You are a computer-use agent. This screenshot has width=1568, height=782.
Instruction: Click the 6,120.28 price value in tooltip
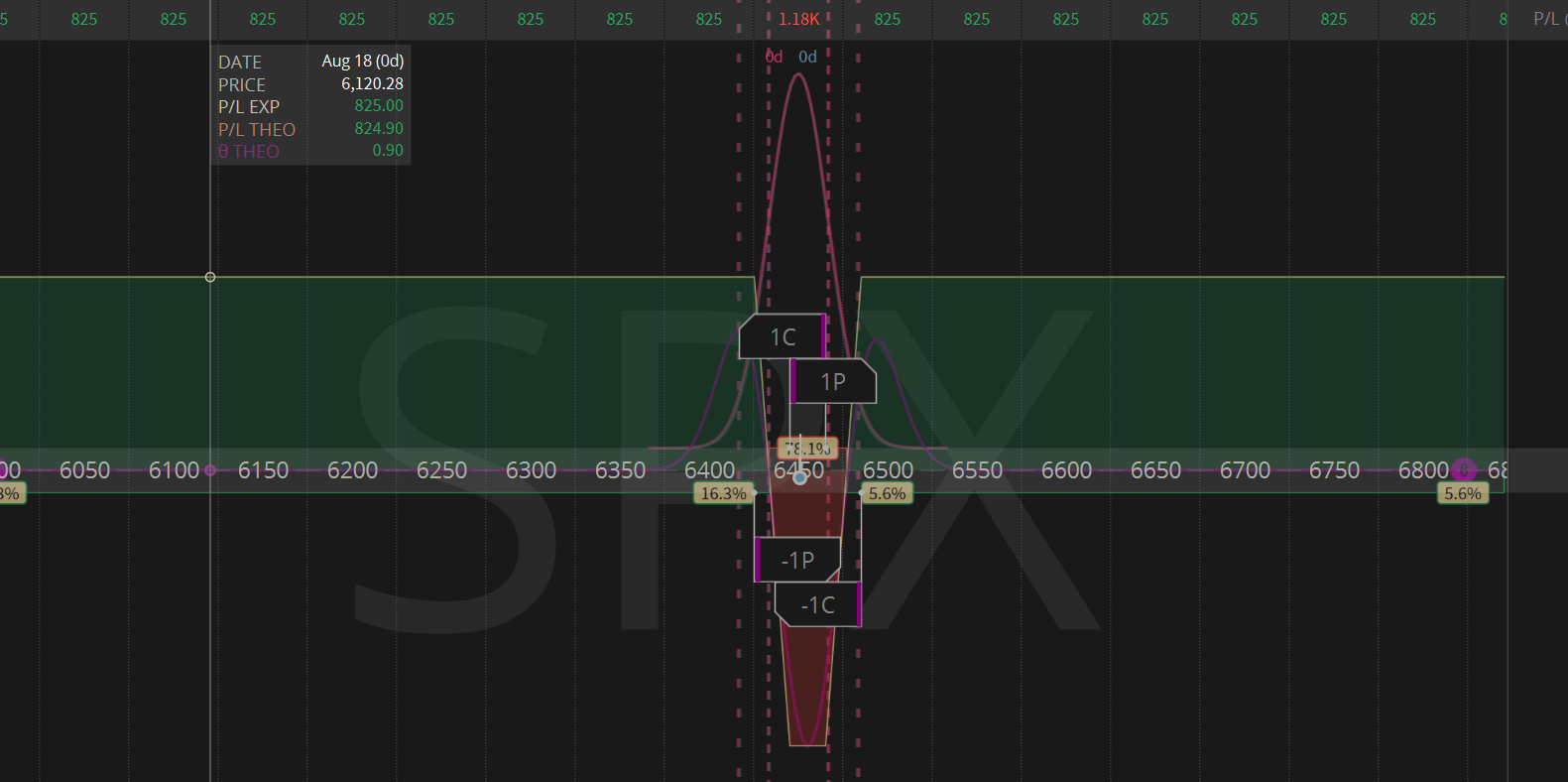[372, 83]
